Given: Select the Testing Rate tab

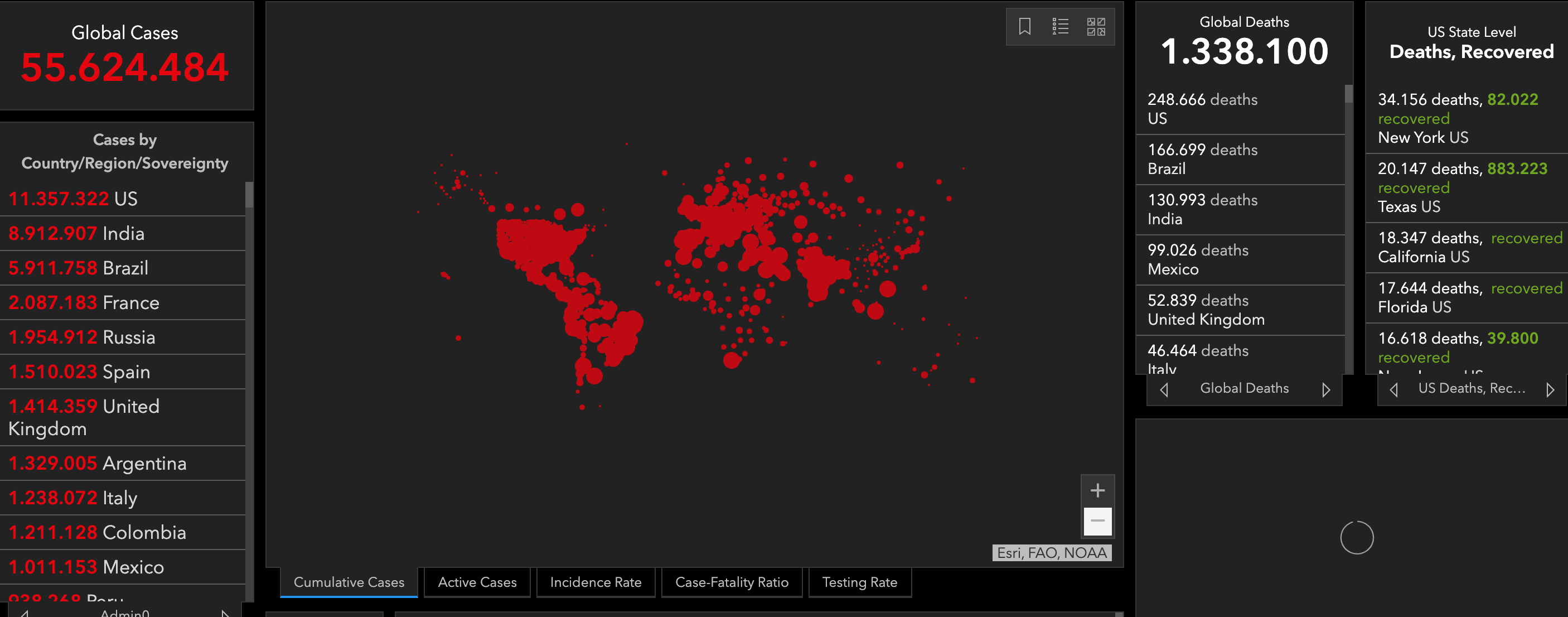Looking at the screenshot, I should coord(859,582).
